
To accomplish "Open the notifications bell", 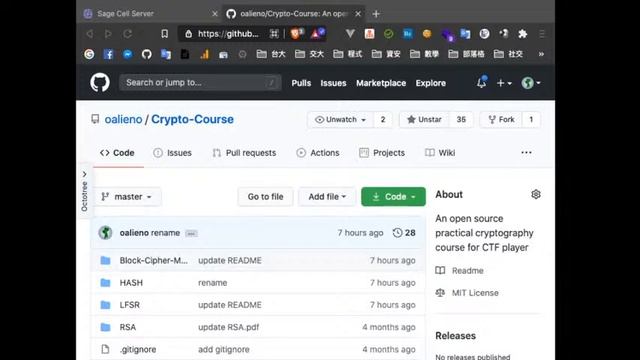I will 482,82.
